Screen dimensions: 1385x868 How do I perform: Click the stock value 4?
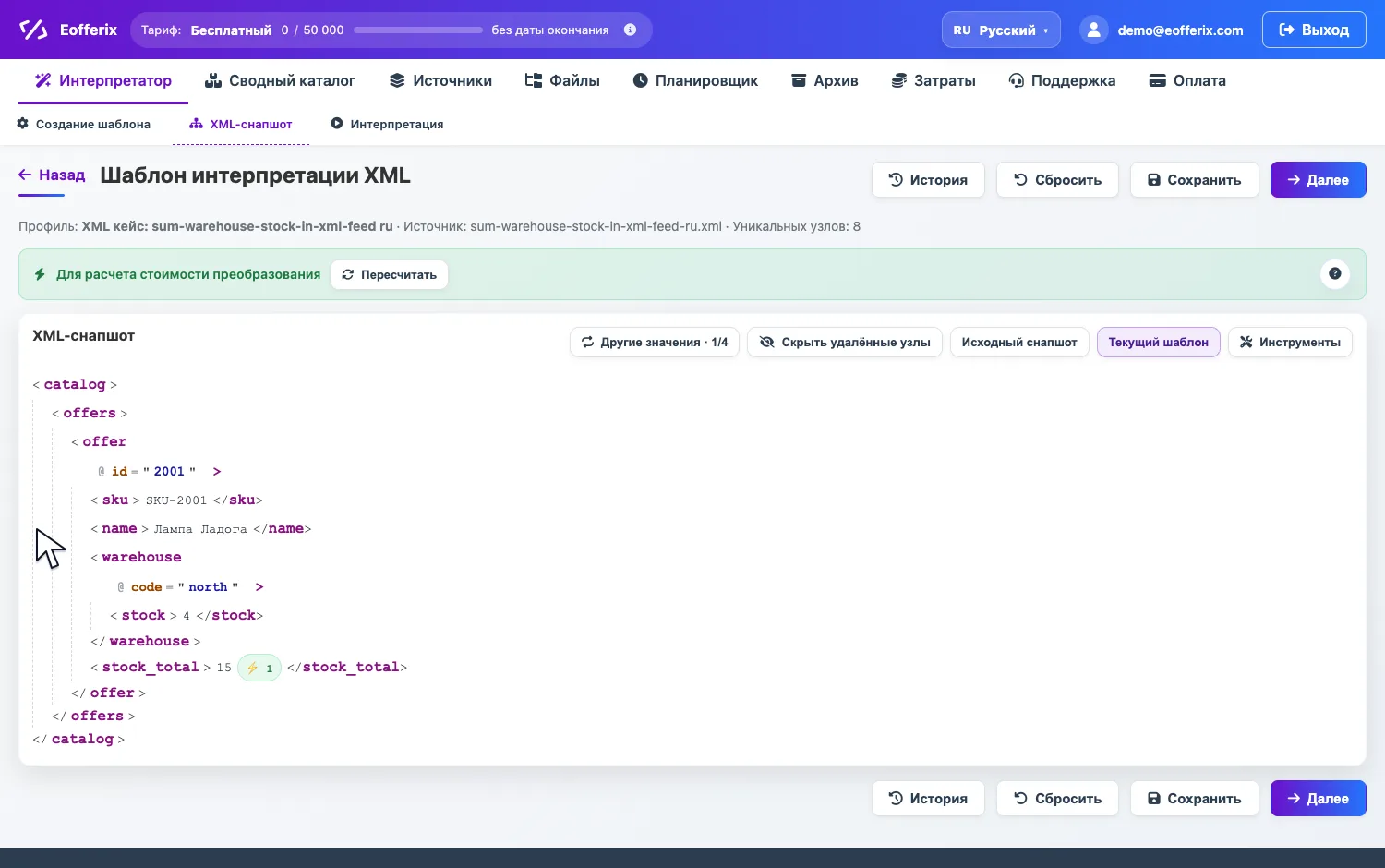coord(187,616)
